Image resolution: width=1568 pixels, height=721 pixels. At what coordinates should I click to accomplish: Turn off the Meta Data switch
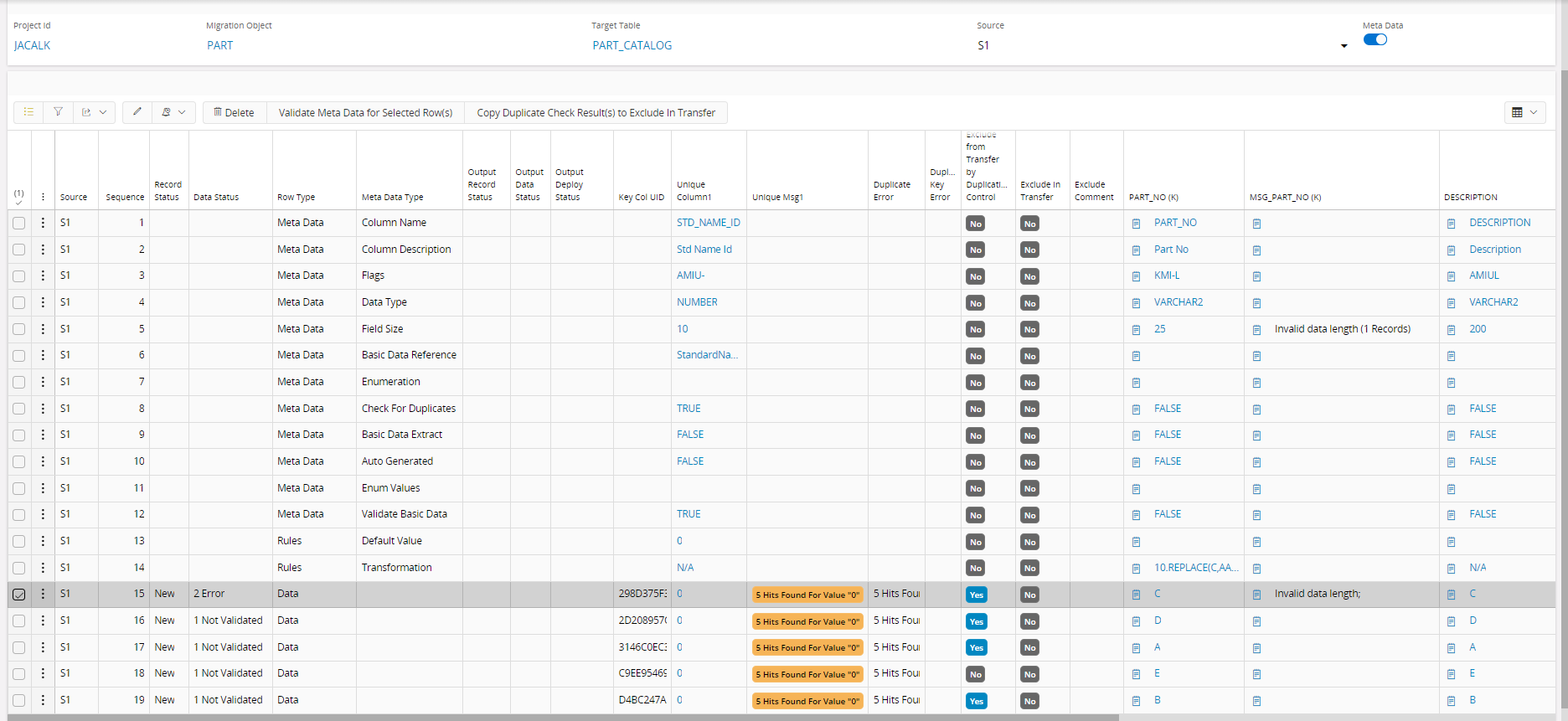(x=1375, y=39)
